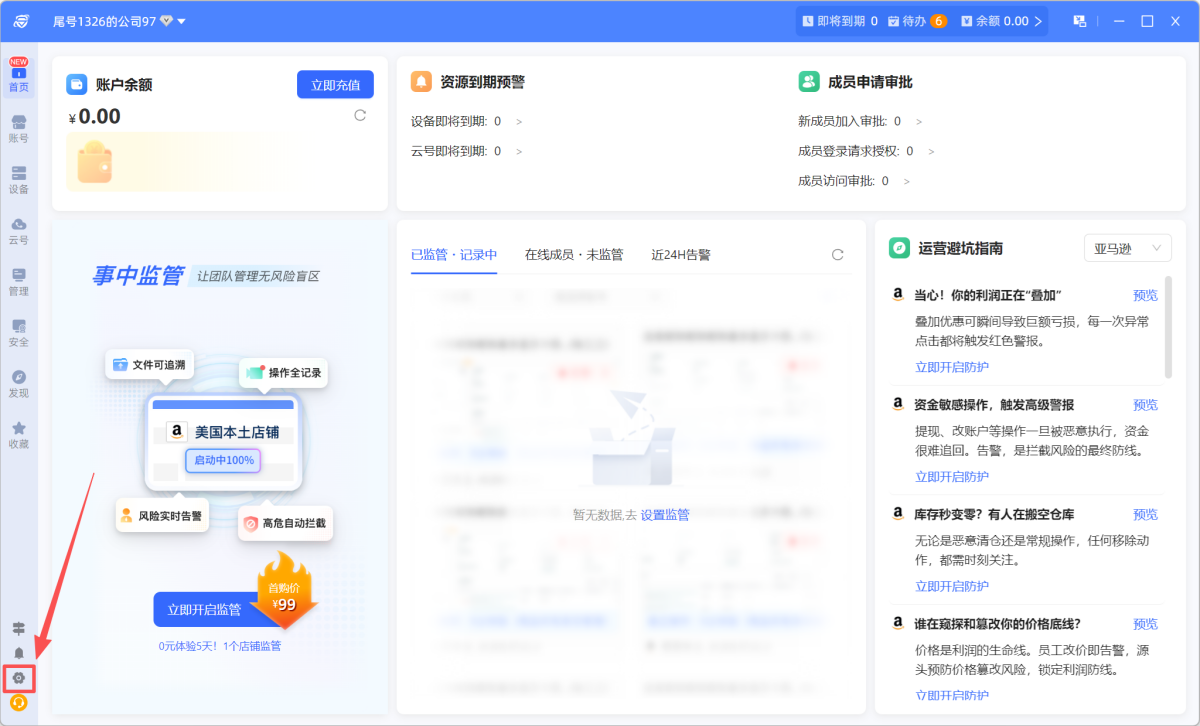Open the 发现 section in the sidebar

coord(19,384)
